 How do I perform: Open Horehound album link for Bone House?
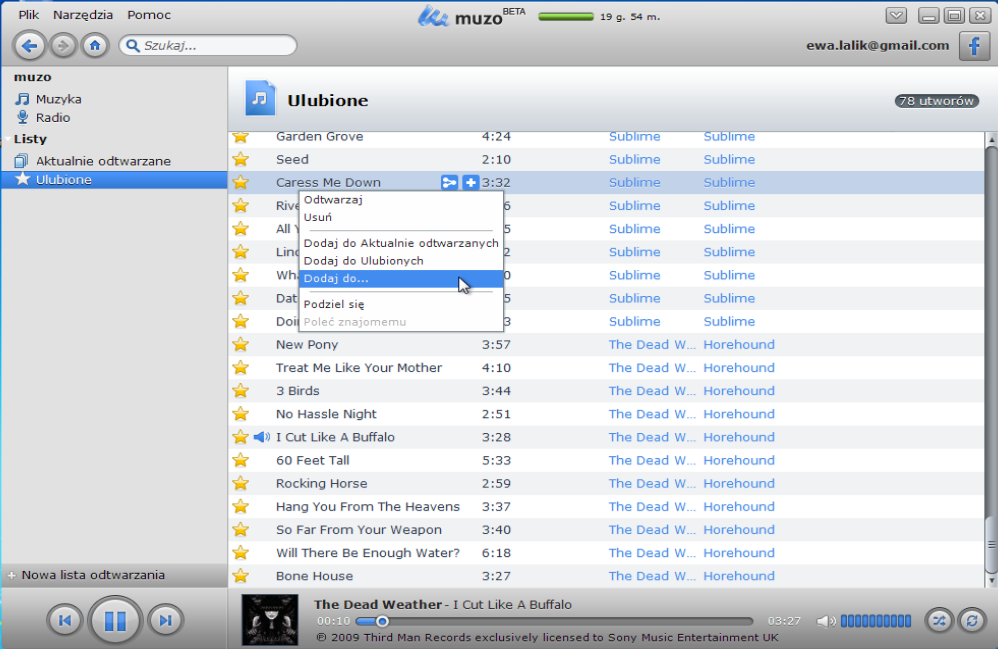(739, 576)
